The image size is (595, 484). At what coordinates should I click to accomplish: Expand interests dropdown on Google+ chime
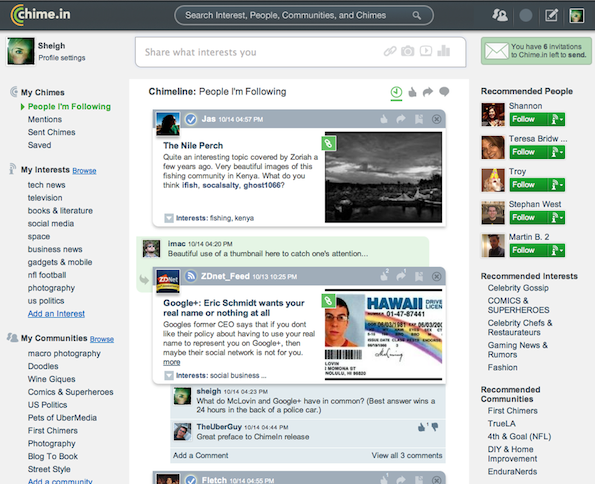(169, 376)
